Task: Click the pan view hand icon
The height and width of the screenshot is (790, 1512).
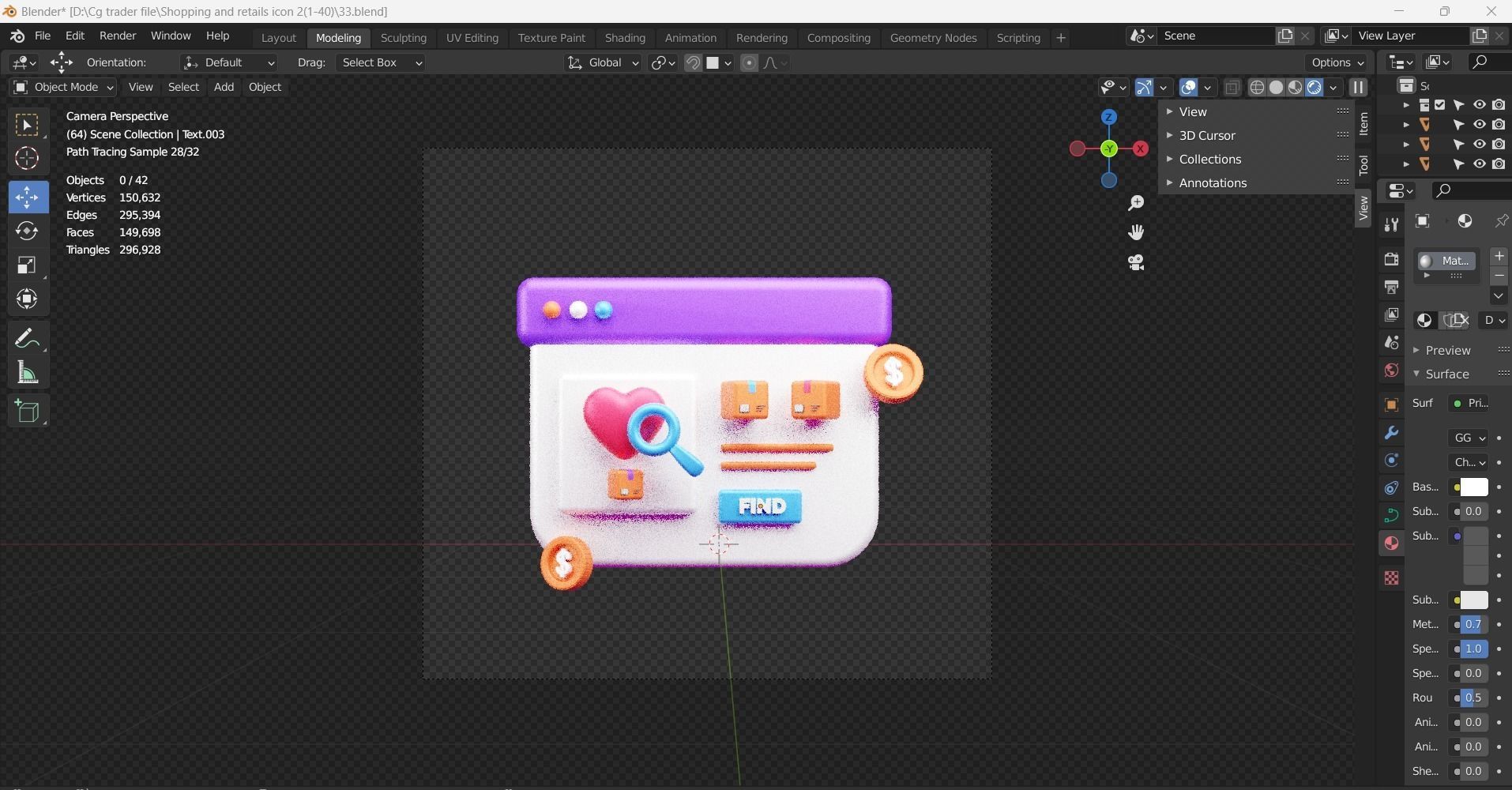Action: click(1136, 232)
